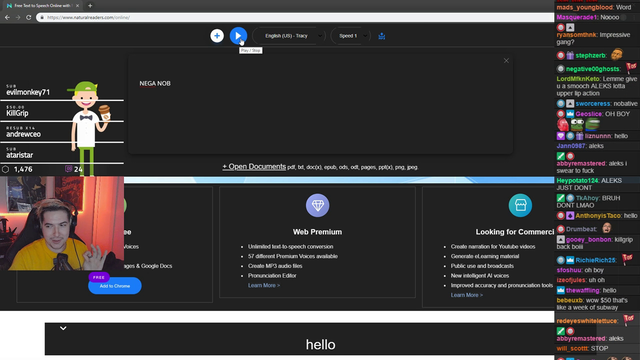The image size is (640, 360).
Task: Click chat username stephzerb
Action: (591, 56)
